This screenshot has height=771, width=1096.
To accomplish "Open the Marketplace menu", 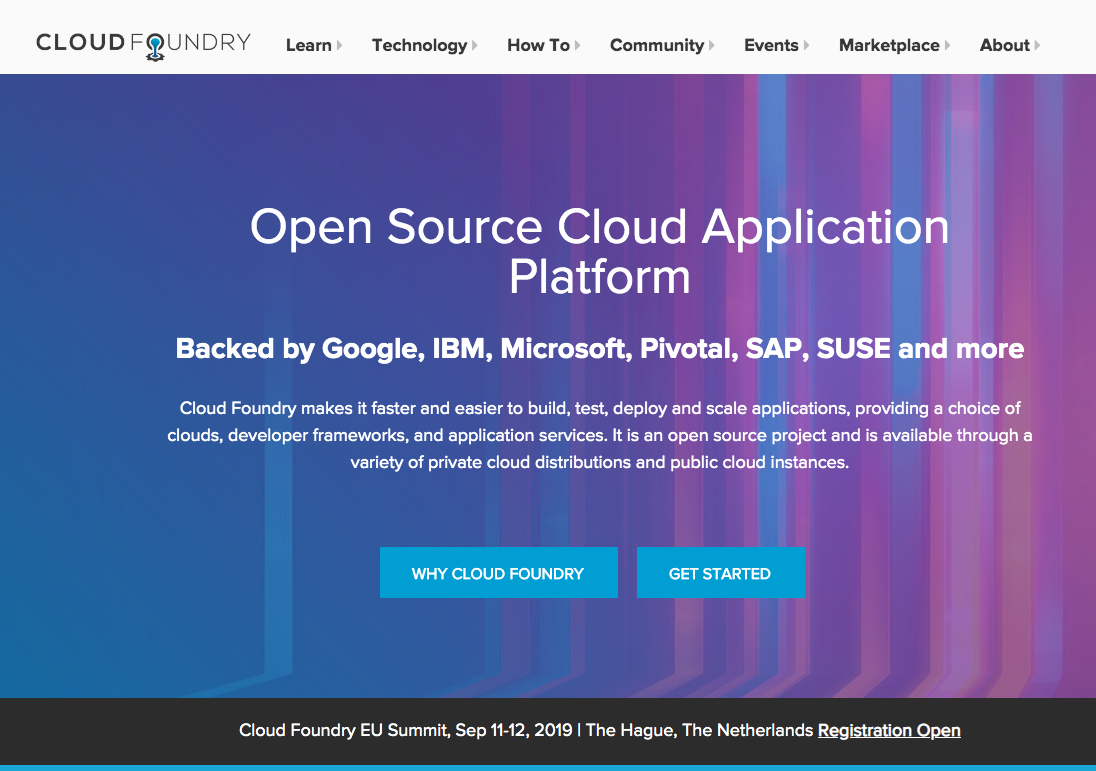I will pyautogui.click(x=889, y=45).
